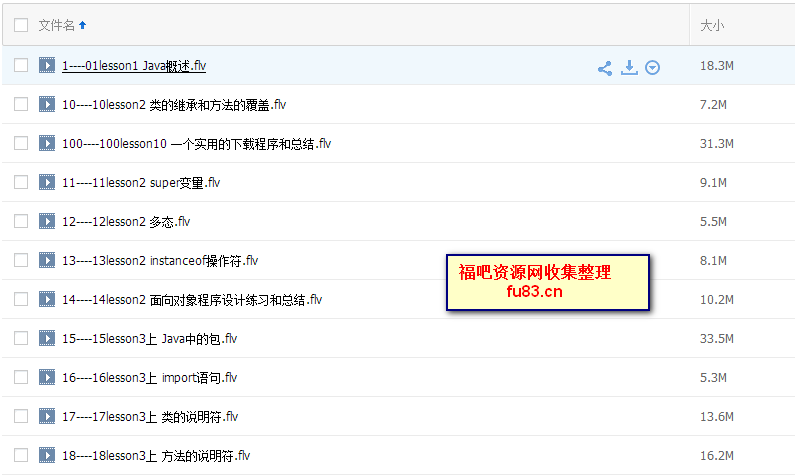Toggle the select-all checkbox in header
Screen dimensions: 795x475
click(21, 25)
